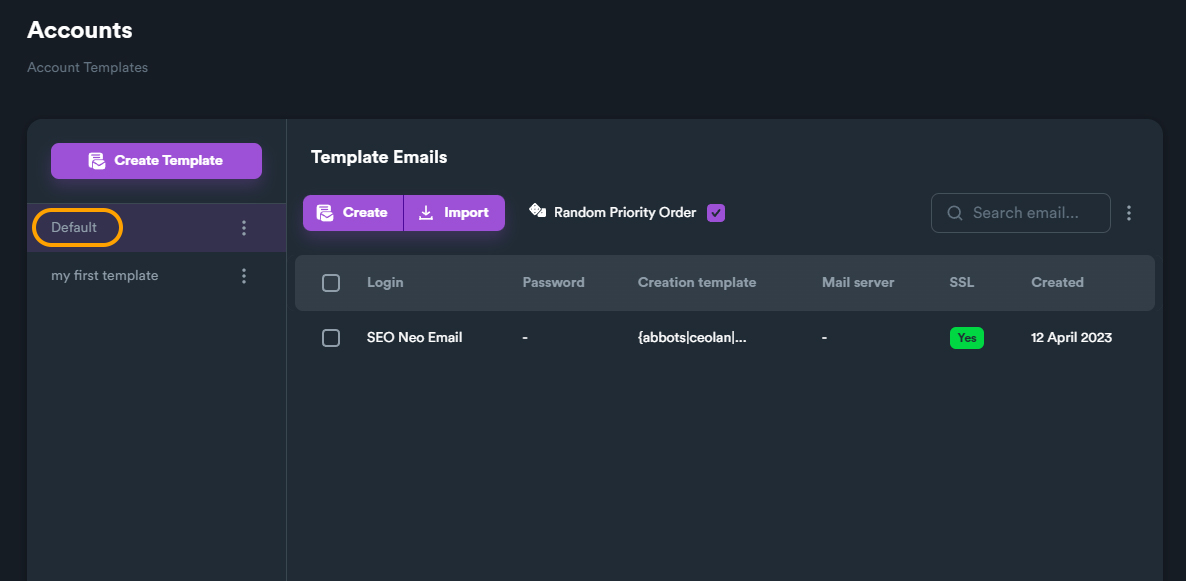Select my first template in sidebar
This screenshot has height=581, width=1186.
(x=105, y=276)
